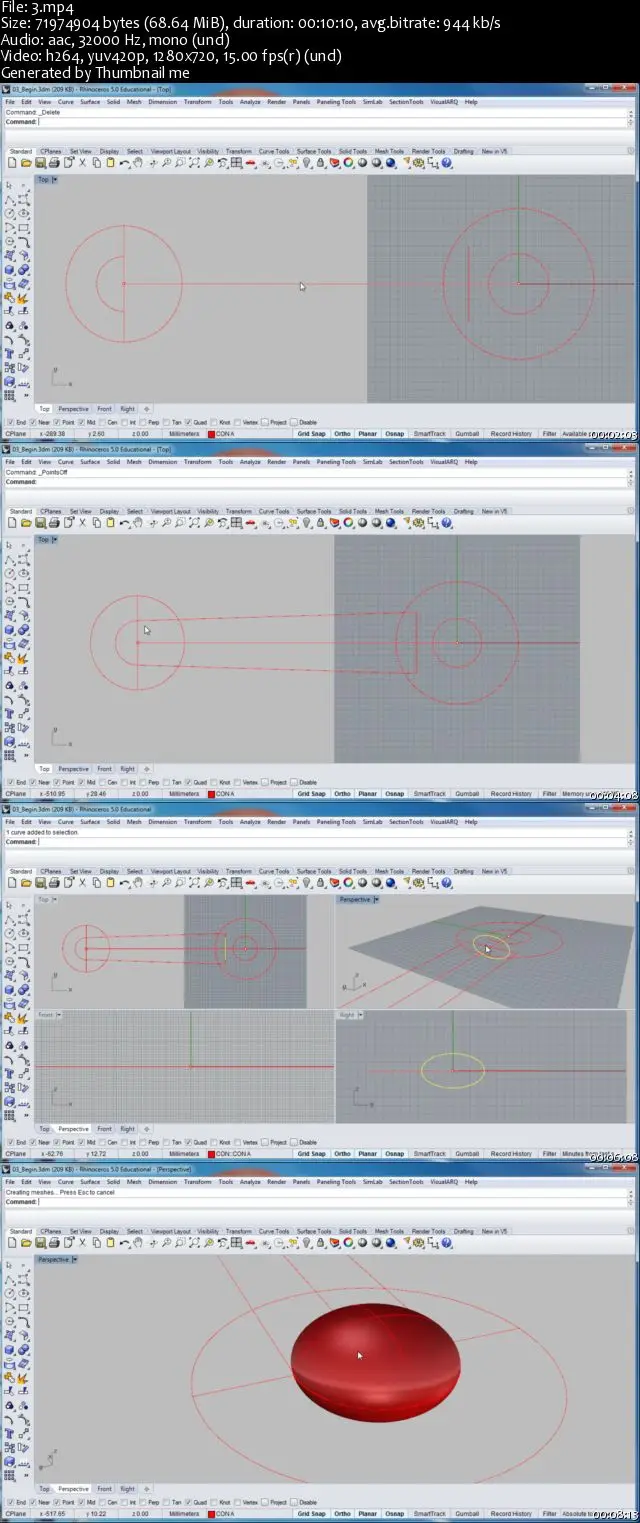Toggle Project checkbox in the _Delete frame

coord(266,422)
